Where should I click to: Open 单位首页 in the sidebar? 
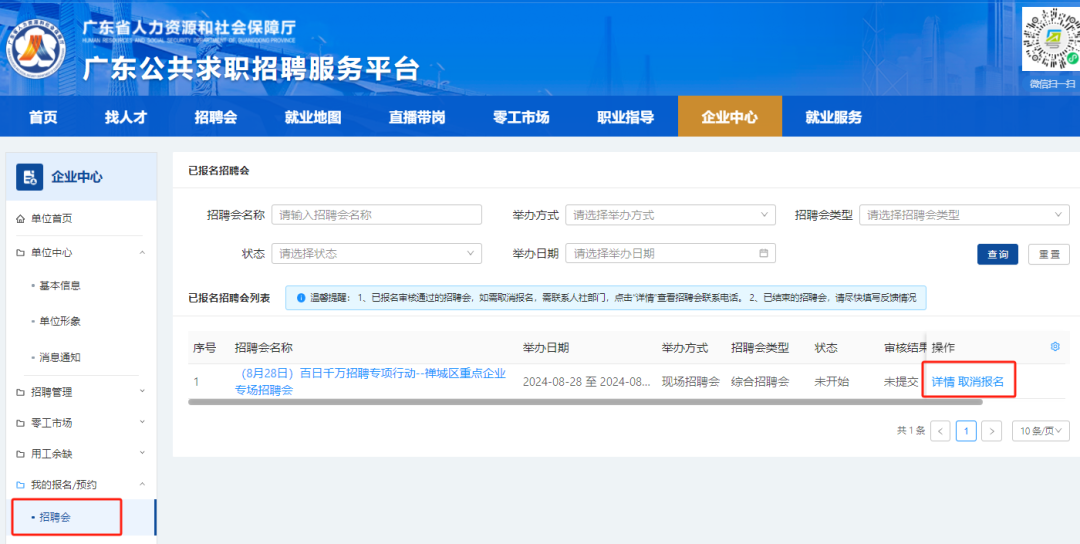coord(52,219)
